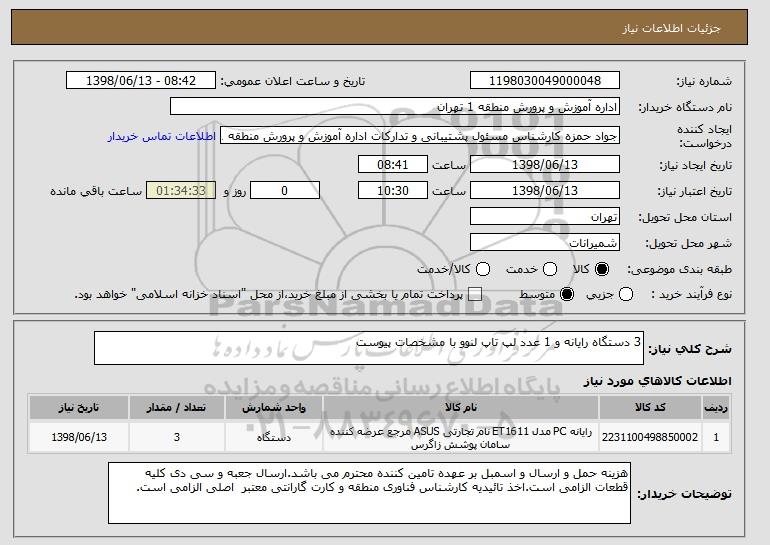Screen dimensions: 770x545
Task: Click the جزئیات اطلاعات نیاز header title
Action: (x=671, y=28)
